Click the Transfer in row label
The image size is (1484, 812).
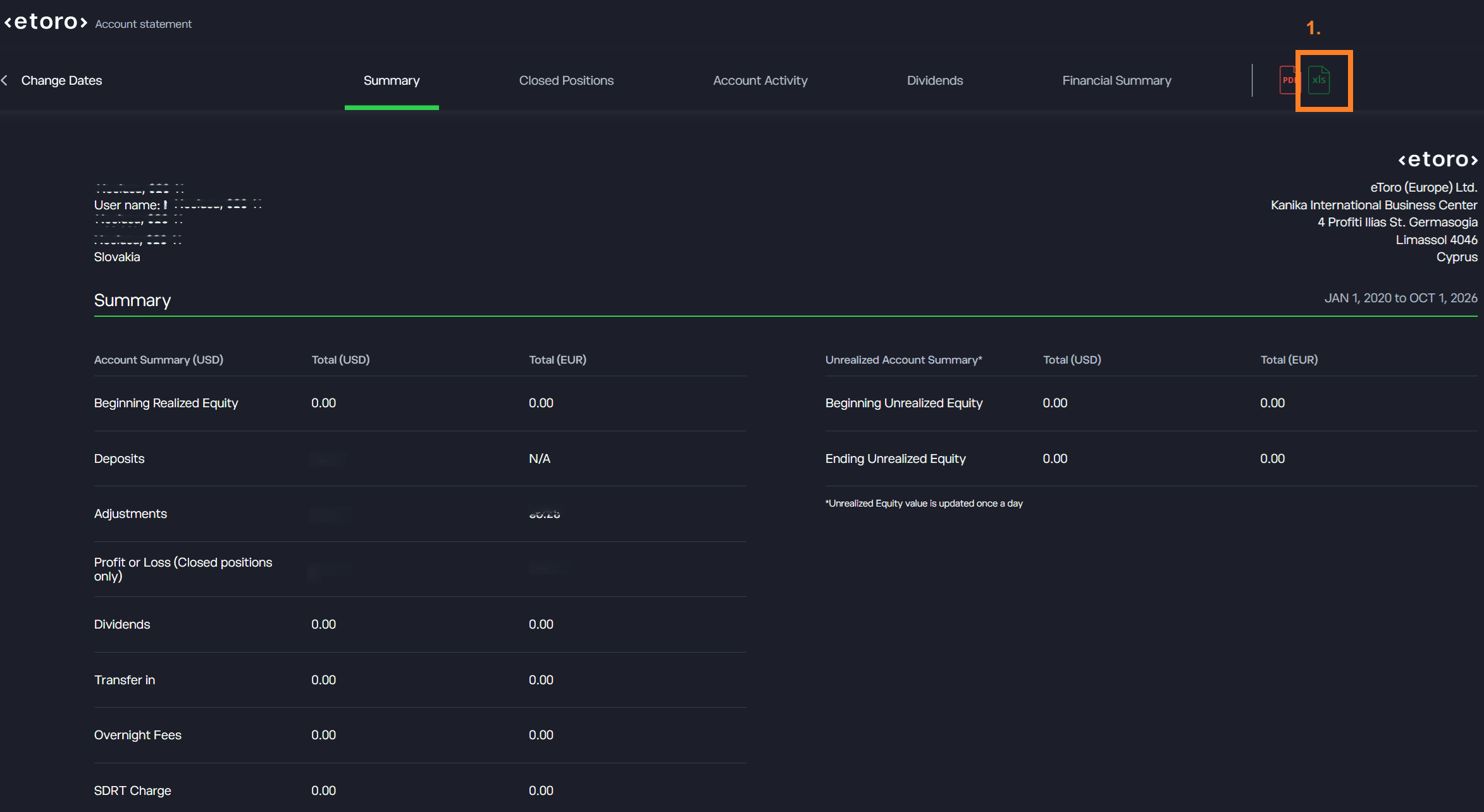[125, 680]
